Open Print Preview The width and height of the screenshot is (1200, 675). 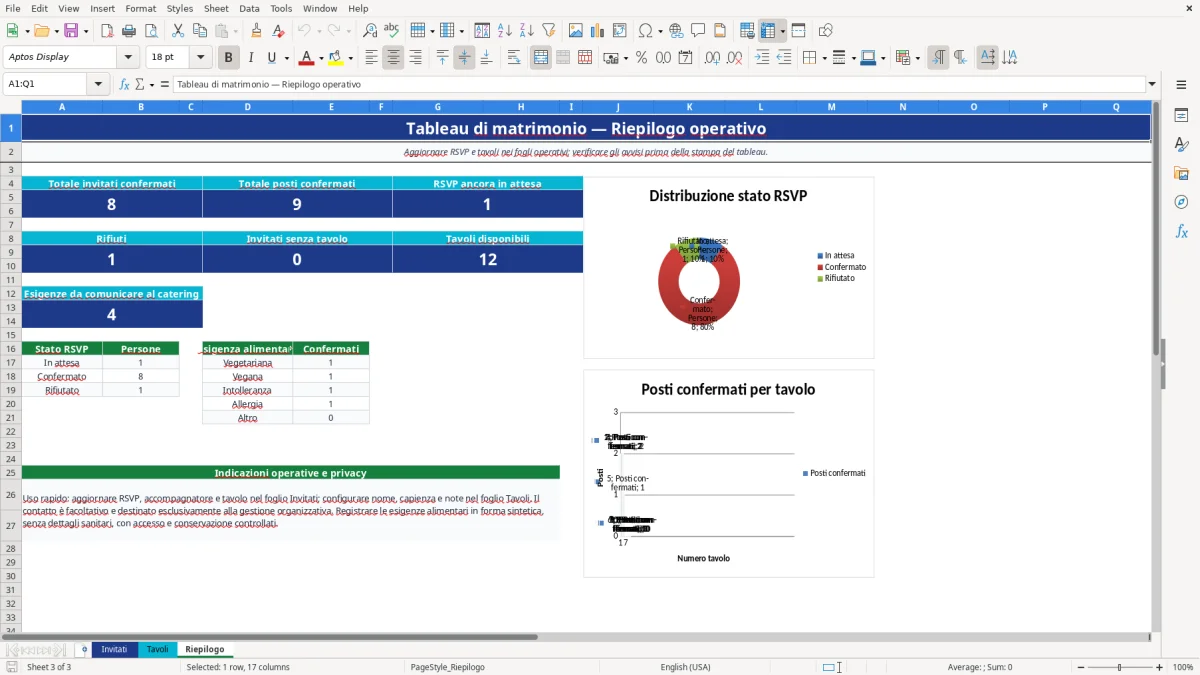click(x=151, y=31)
